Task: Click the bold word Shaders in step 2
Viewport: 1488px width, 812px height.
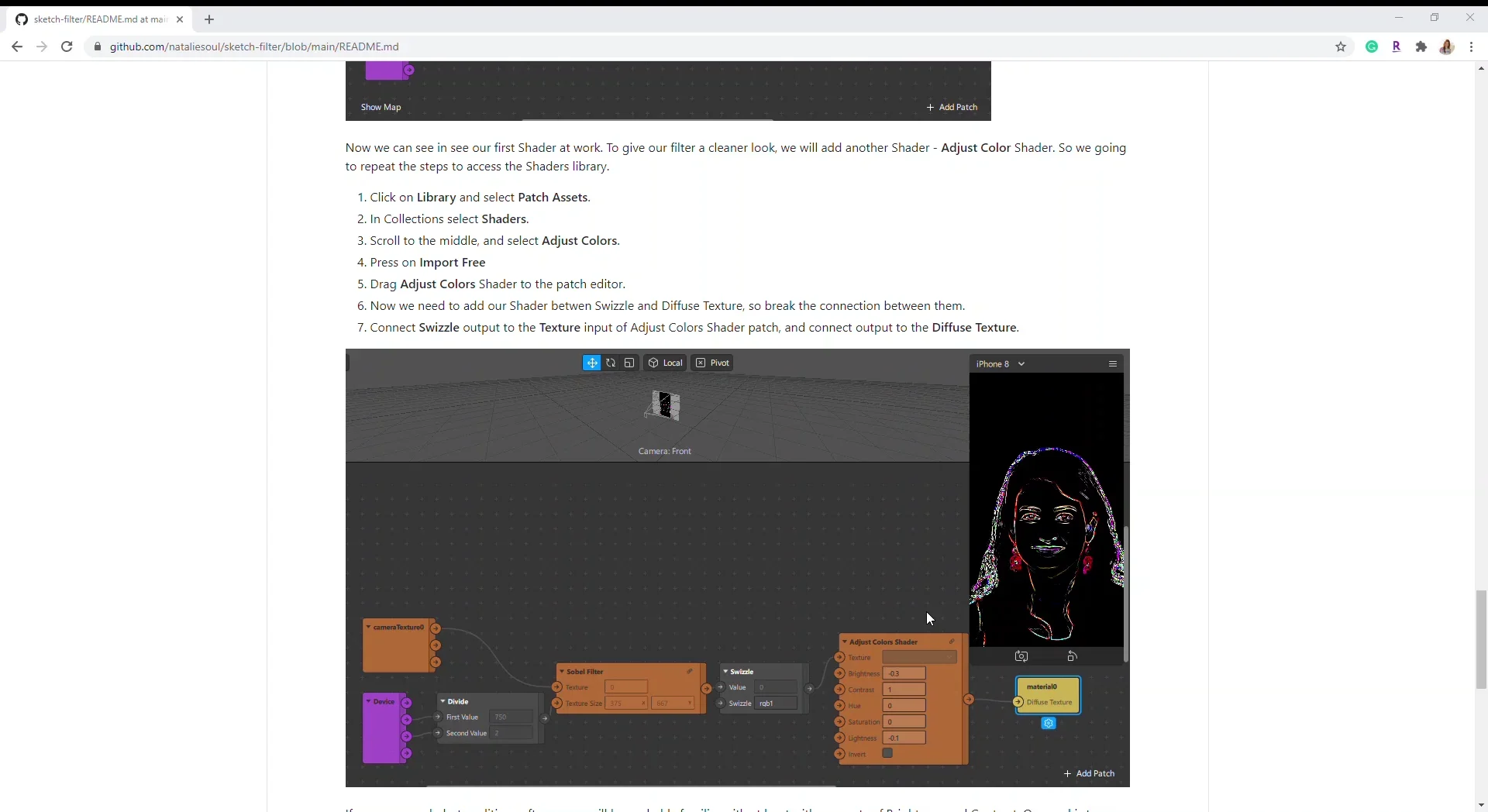Action: tap(505, 219)
